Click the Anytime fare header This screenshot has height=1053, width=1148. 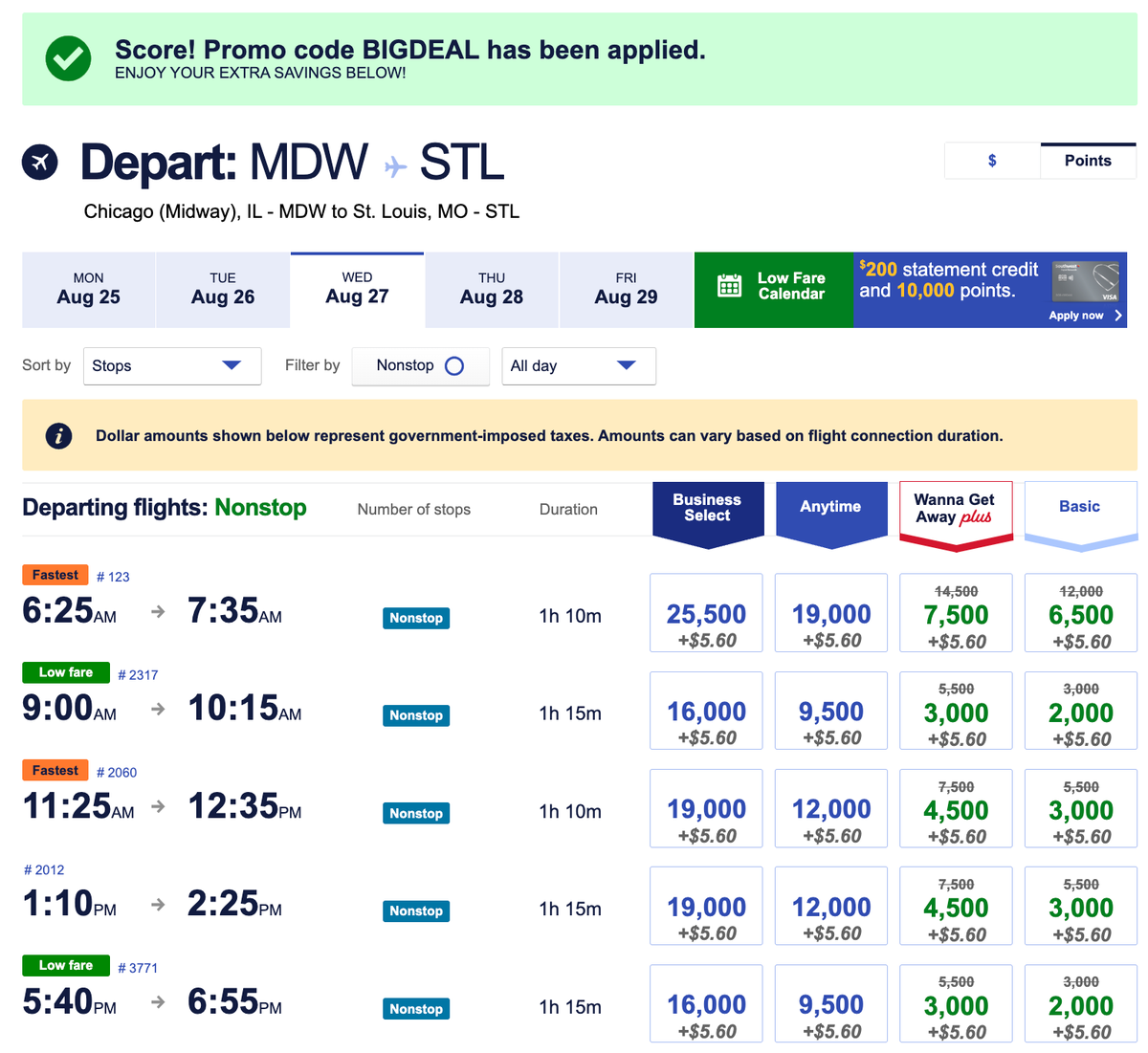tap(831, 515)
